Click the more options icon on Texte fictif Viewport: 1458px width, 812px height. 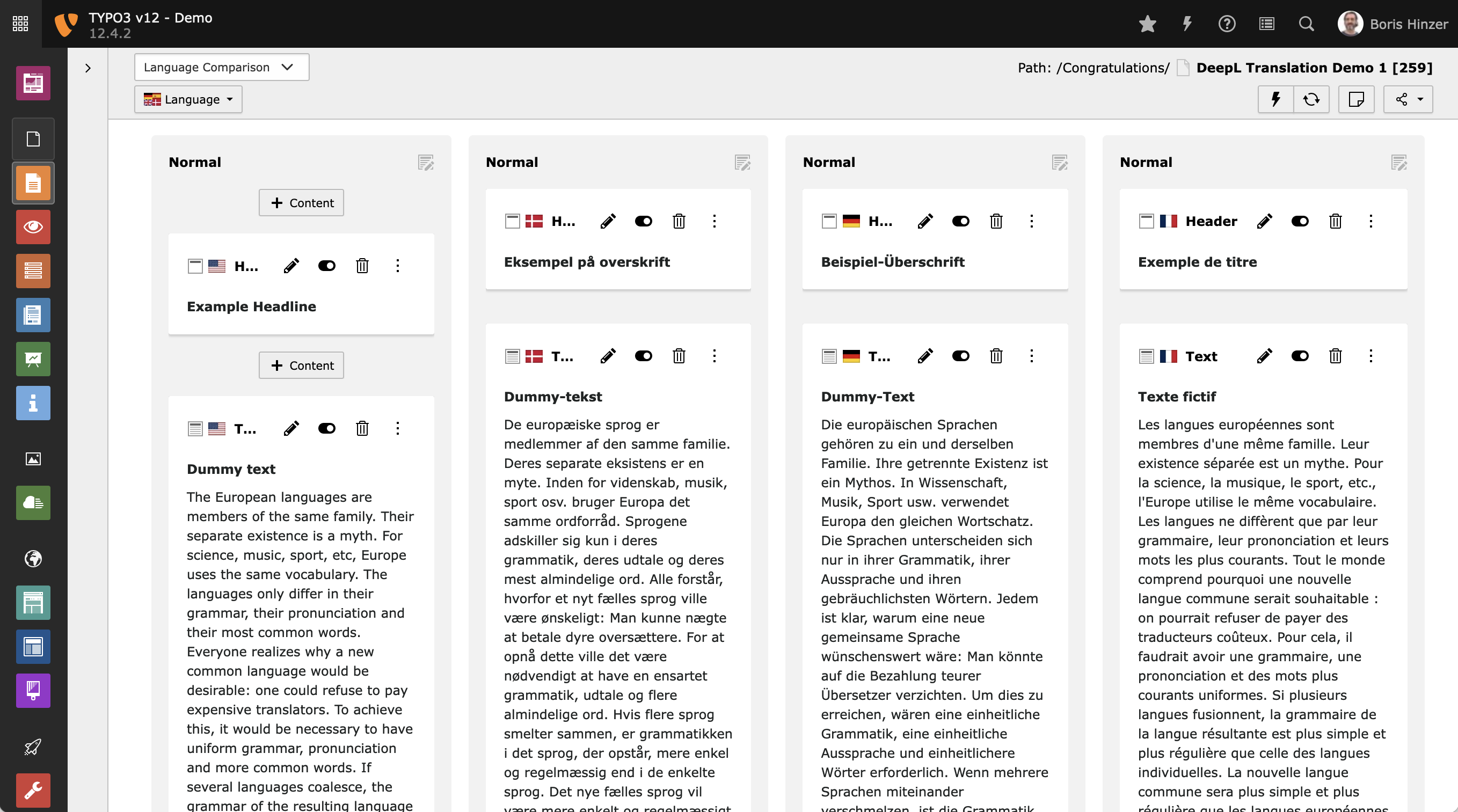coord(1371,355)
